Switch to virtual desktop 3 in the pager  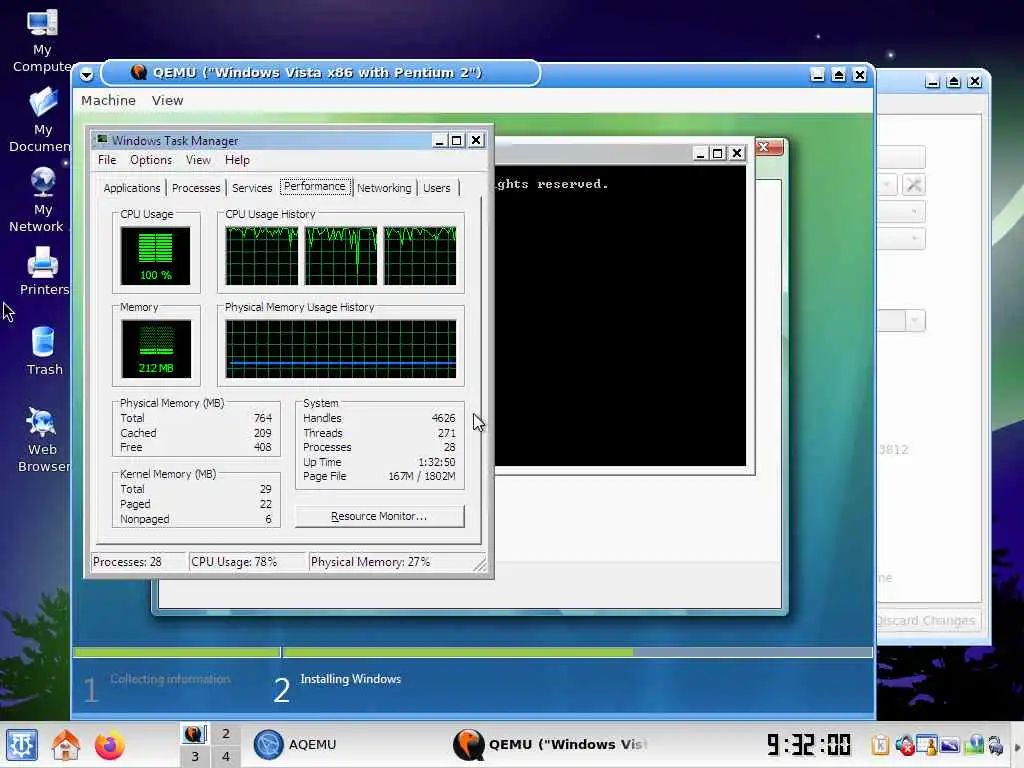pos(195,757)
